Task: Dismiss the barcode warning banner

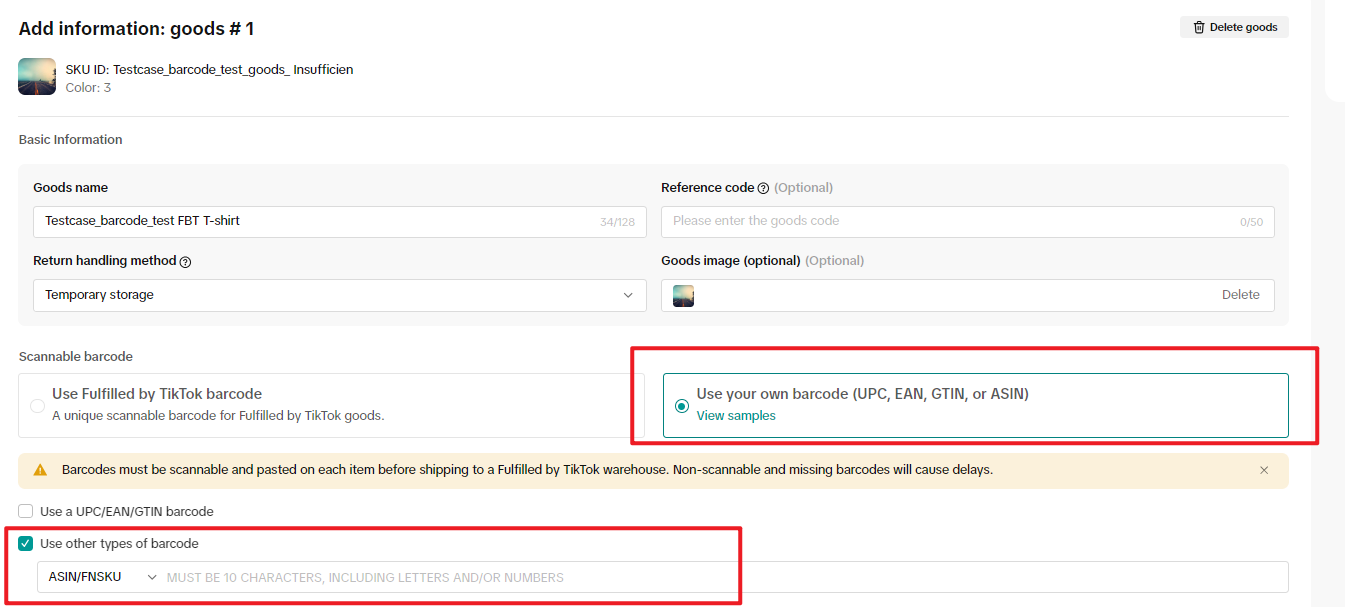Action: tap(1264, 470)
